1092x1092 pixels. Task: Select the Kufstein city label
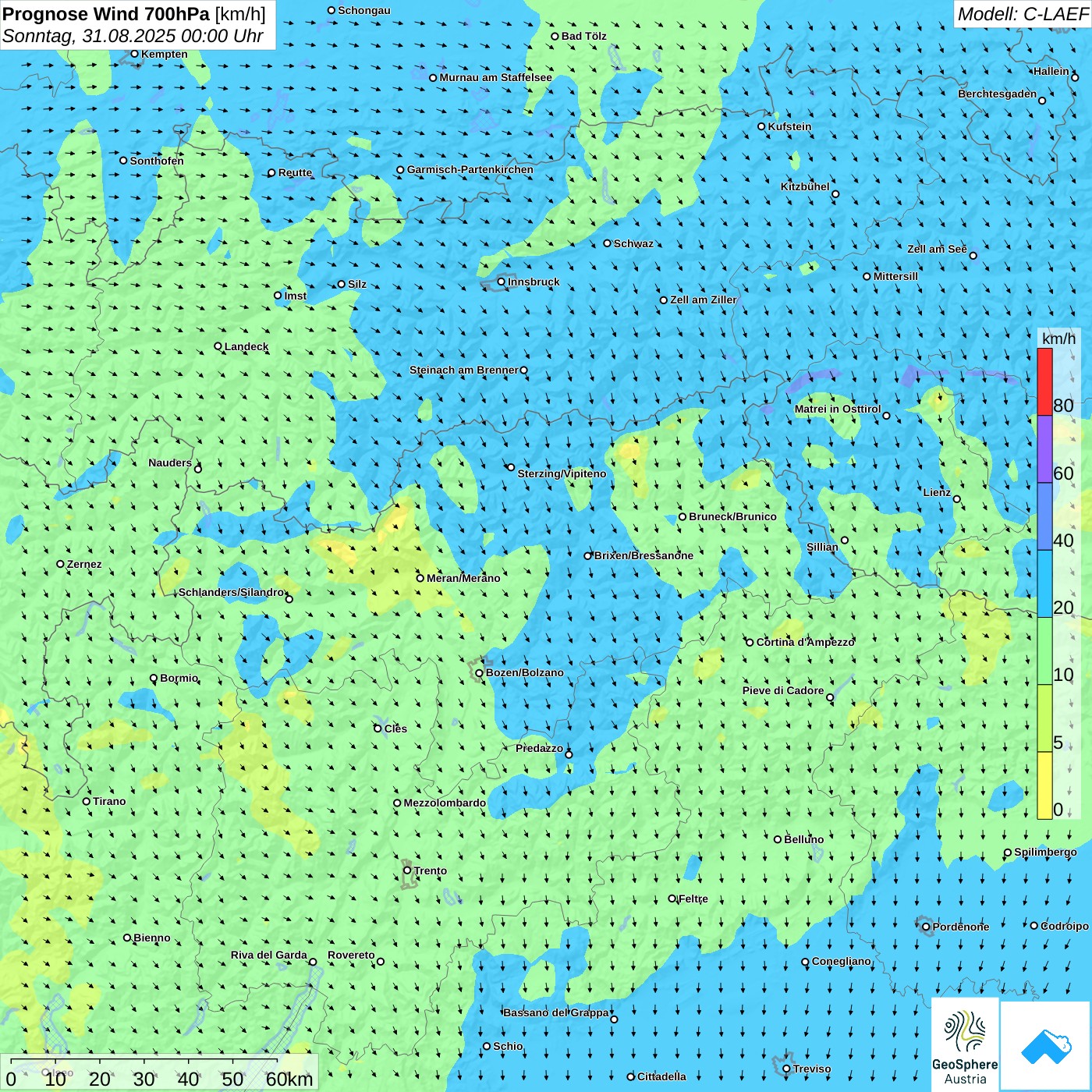coord(789,126)
